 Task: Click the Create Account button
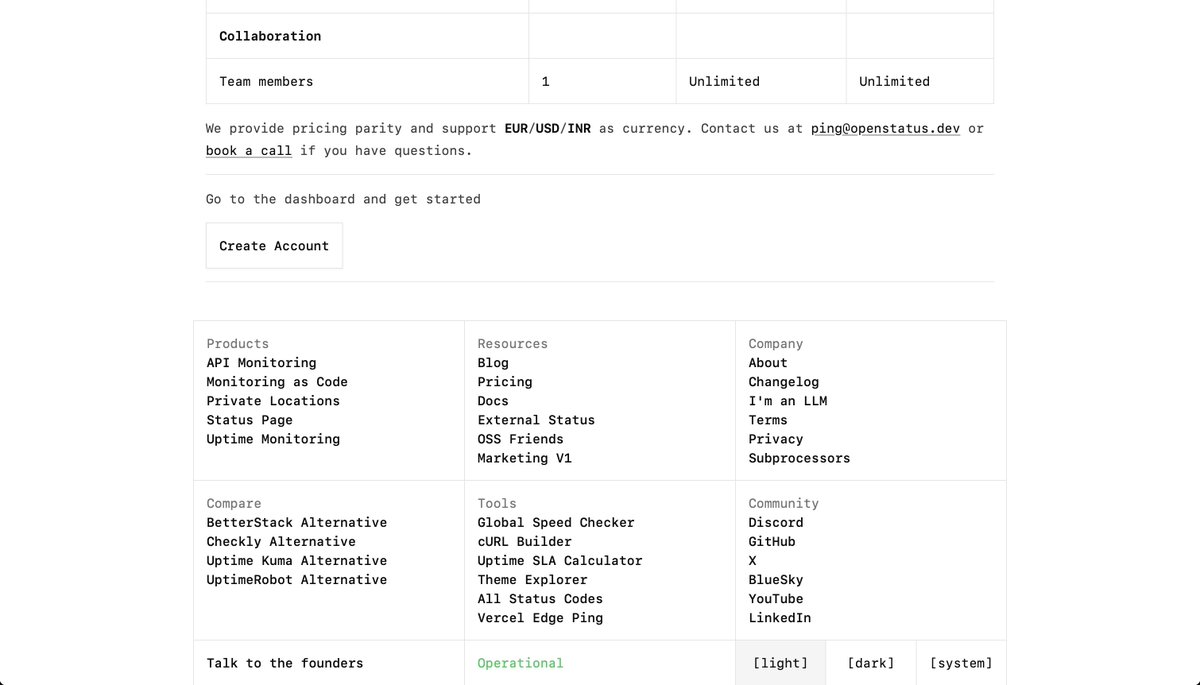[x=274, y=246]
